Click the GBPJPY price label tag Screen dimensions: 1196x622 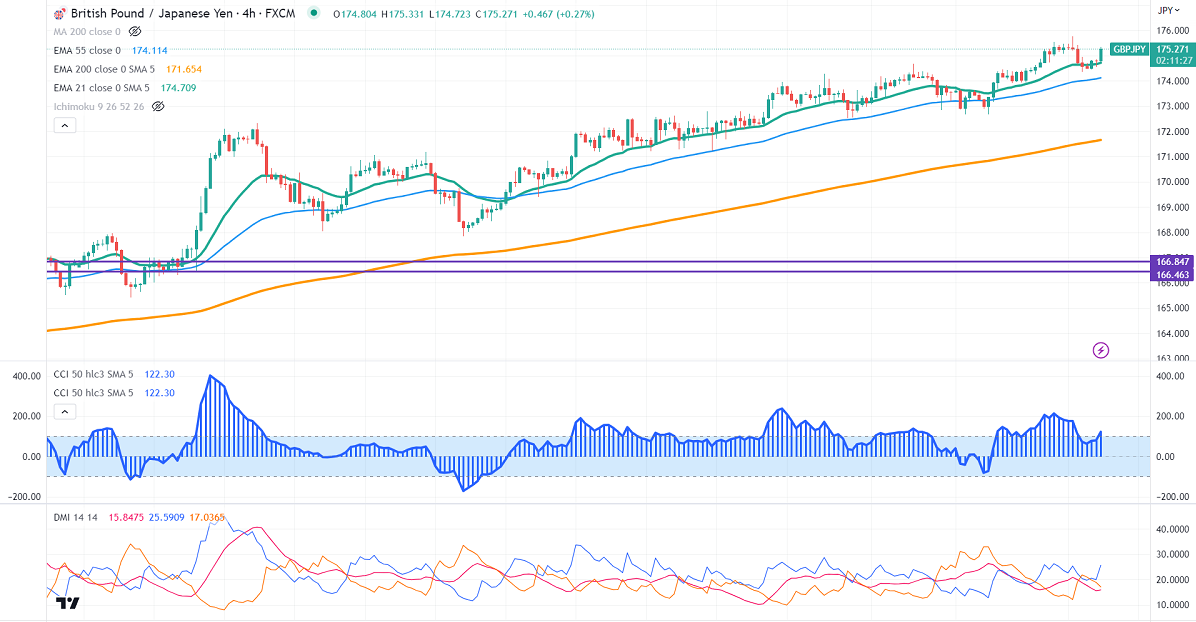[1129, 49]
